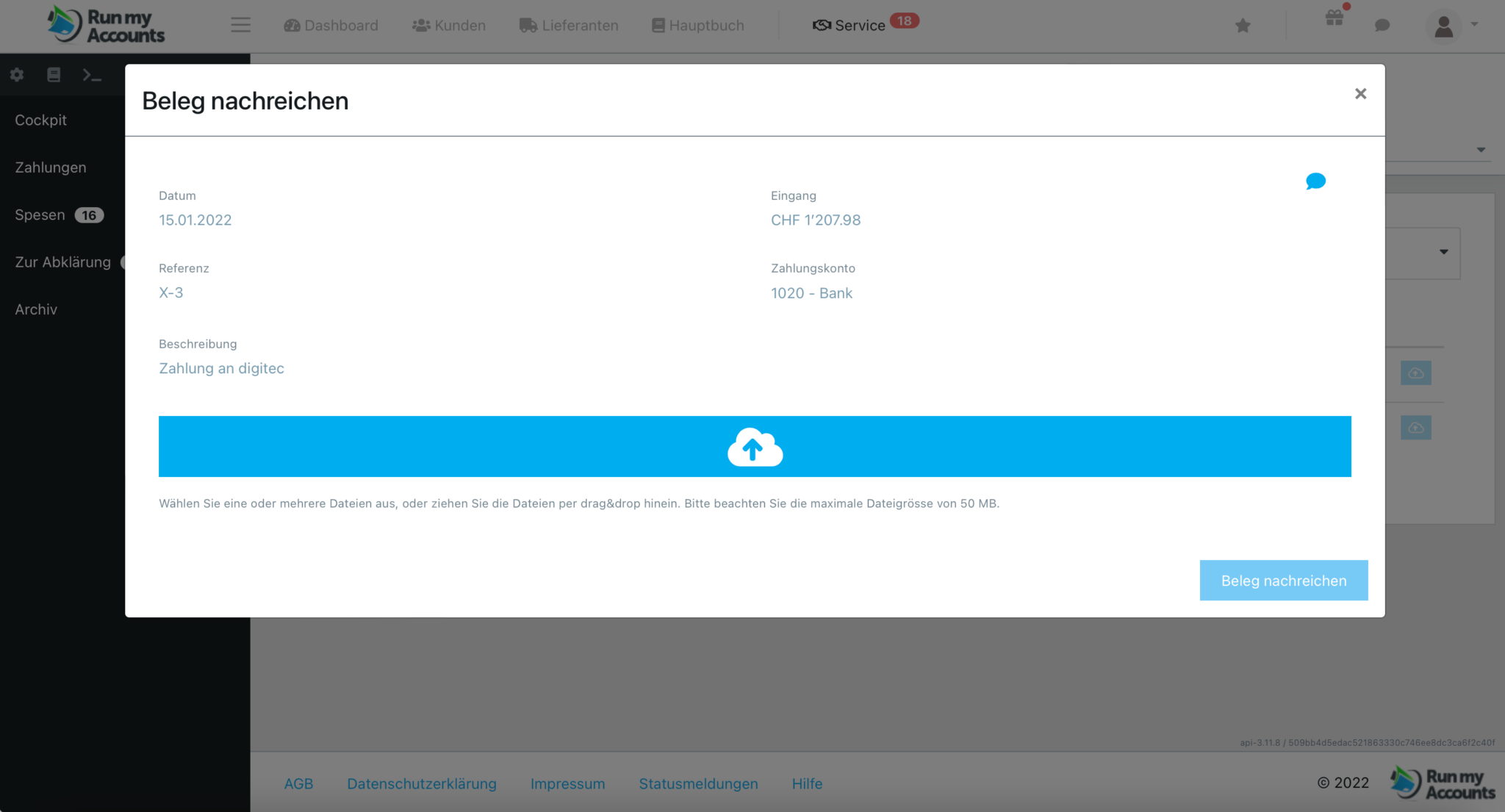Select the Cockpit sidebar item
This screenshot has height=812, width=1505.
point(40,119)
